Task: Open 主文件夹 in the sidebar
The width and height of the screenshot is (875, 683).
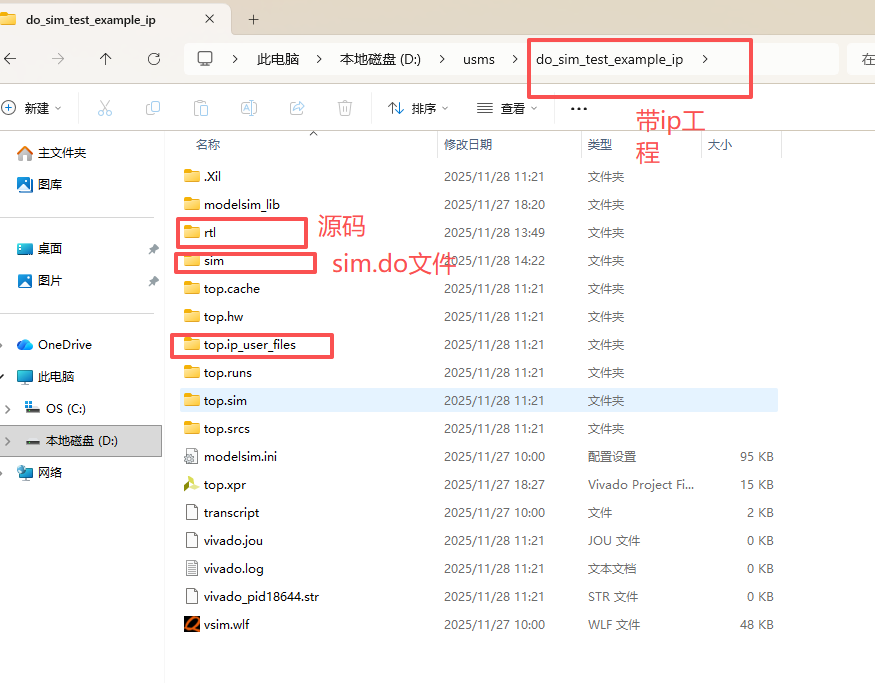Action: coord(51,153)
